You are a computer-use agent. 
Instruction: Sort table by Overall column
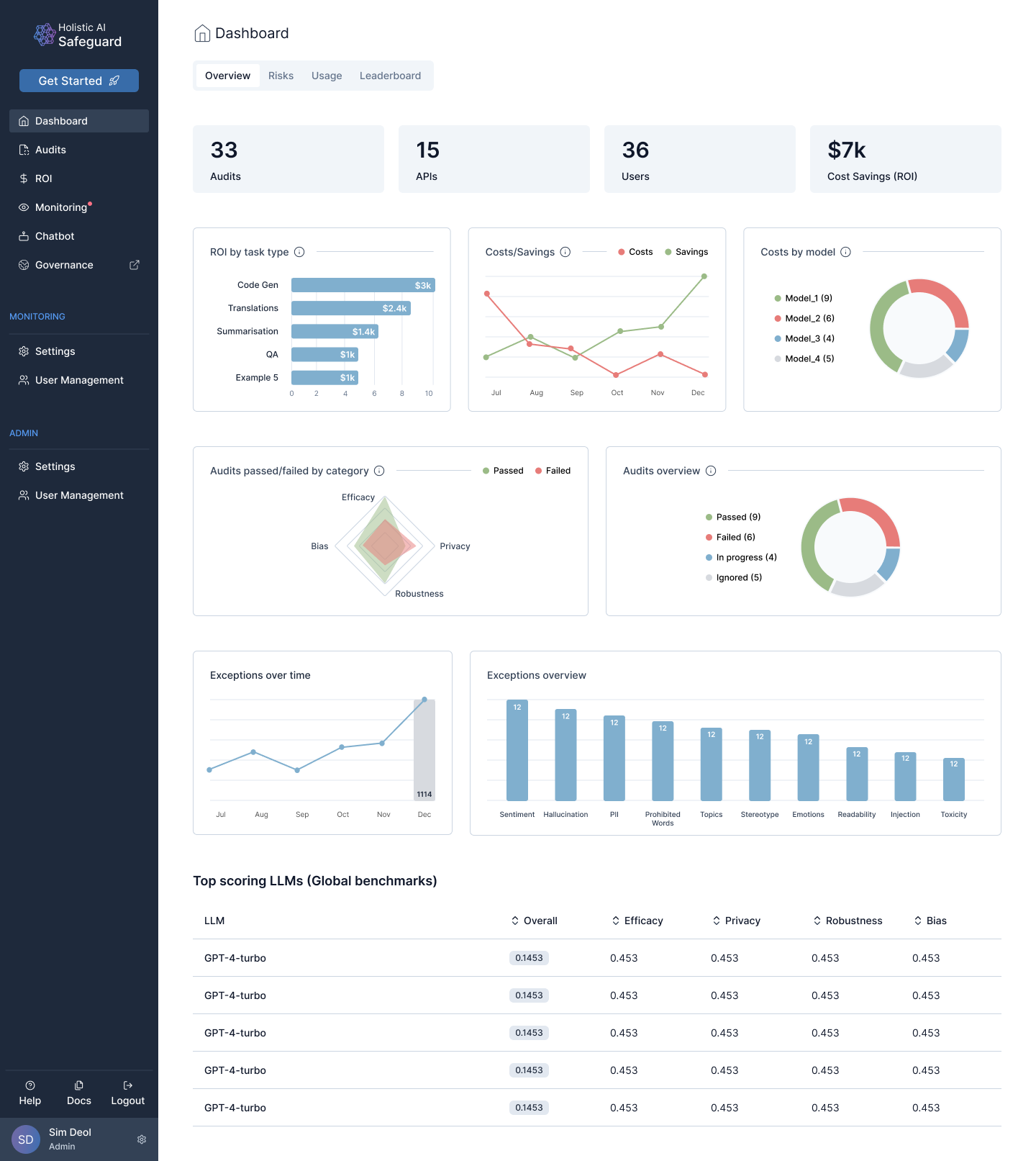tap(535, 921)
